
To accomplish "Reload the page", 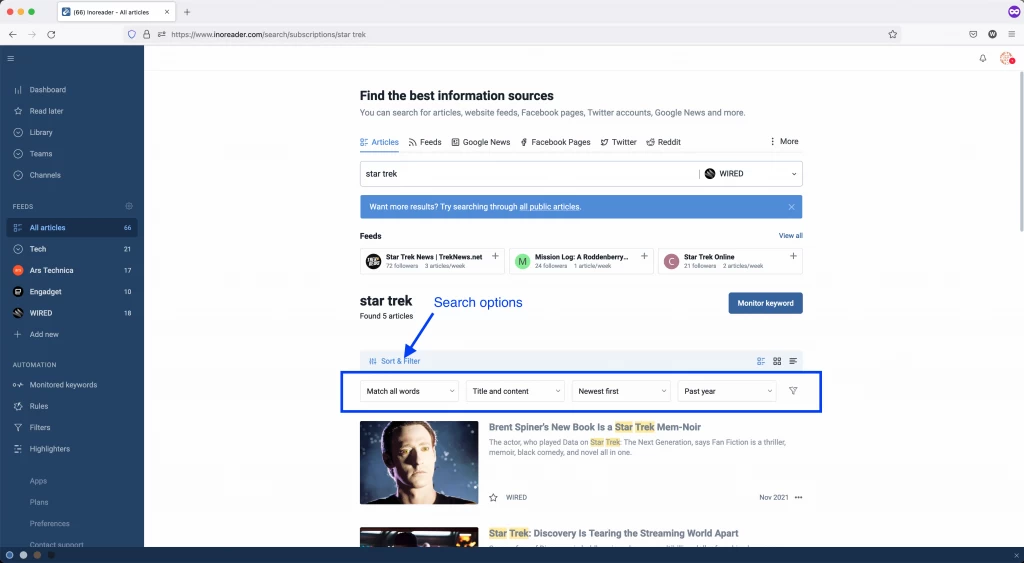I will [x=51, y=35].
